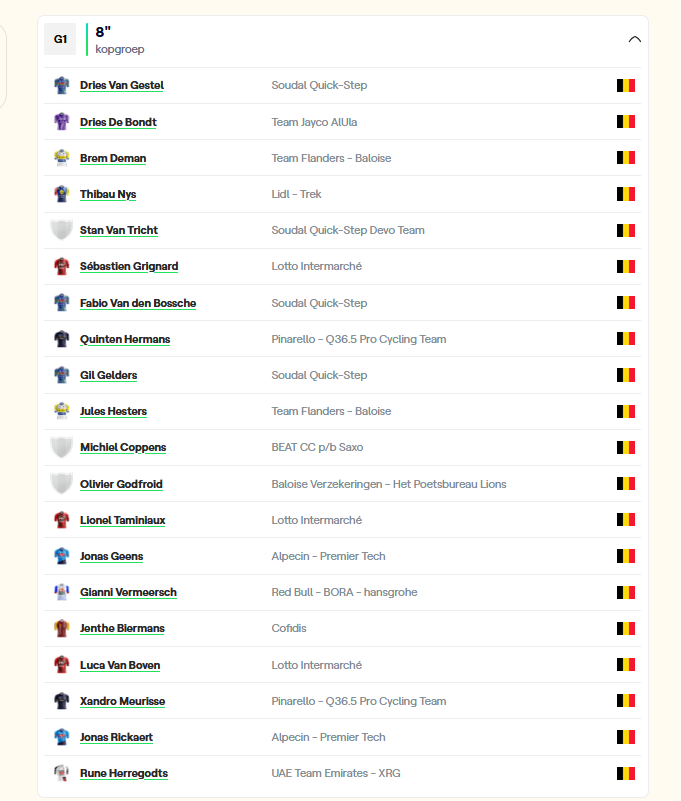Click Belgian flag next to Lionel Taminiaux

(x=626, y=520)
